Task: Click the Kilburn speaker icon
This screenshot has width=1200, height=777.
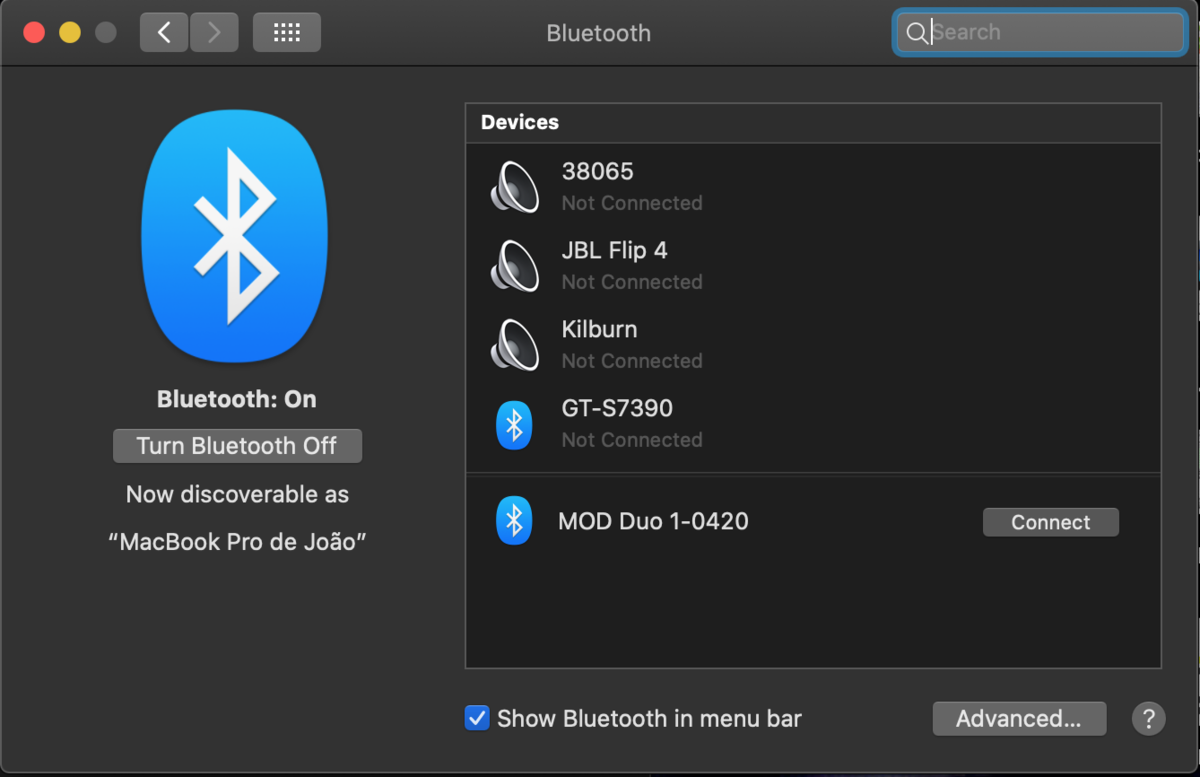Action: [x=514, y=345]
